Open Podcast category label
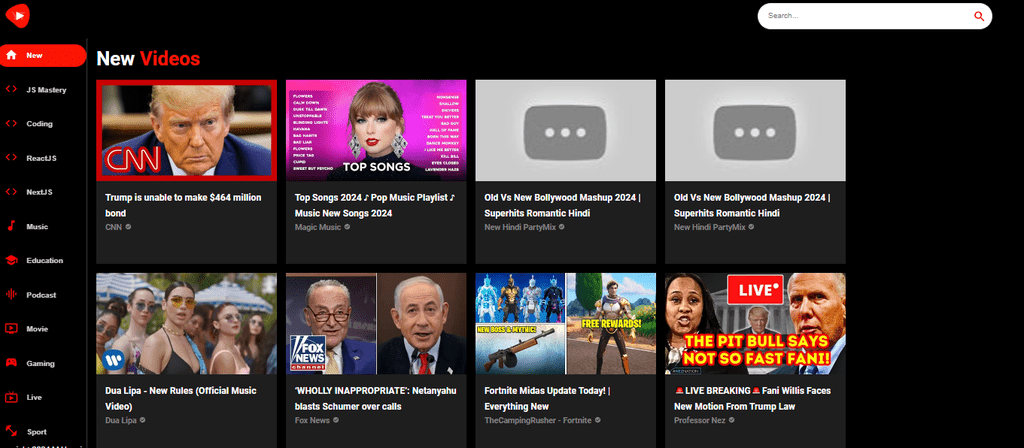Image resolution: width=1024 pixels, height=448 pixels. click(41, 295)
